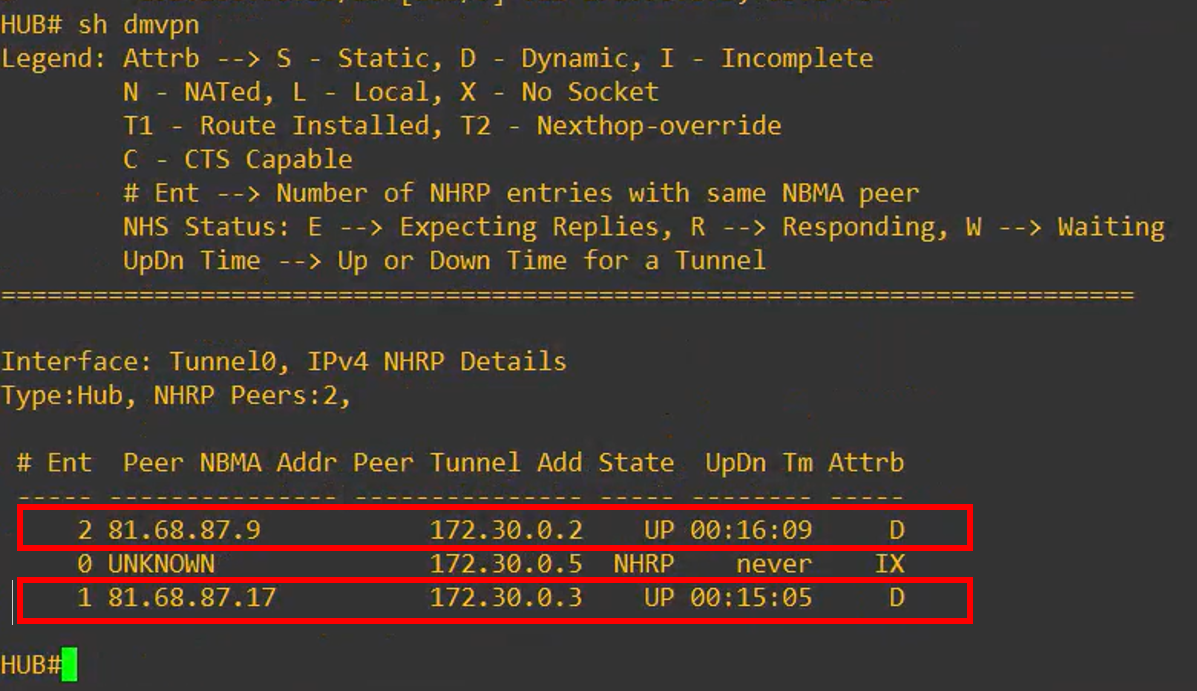Click the peer NBMA address 81.68.87.17
This screenshot has height=691, width=1197.
[x=192, y=597]
